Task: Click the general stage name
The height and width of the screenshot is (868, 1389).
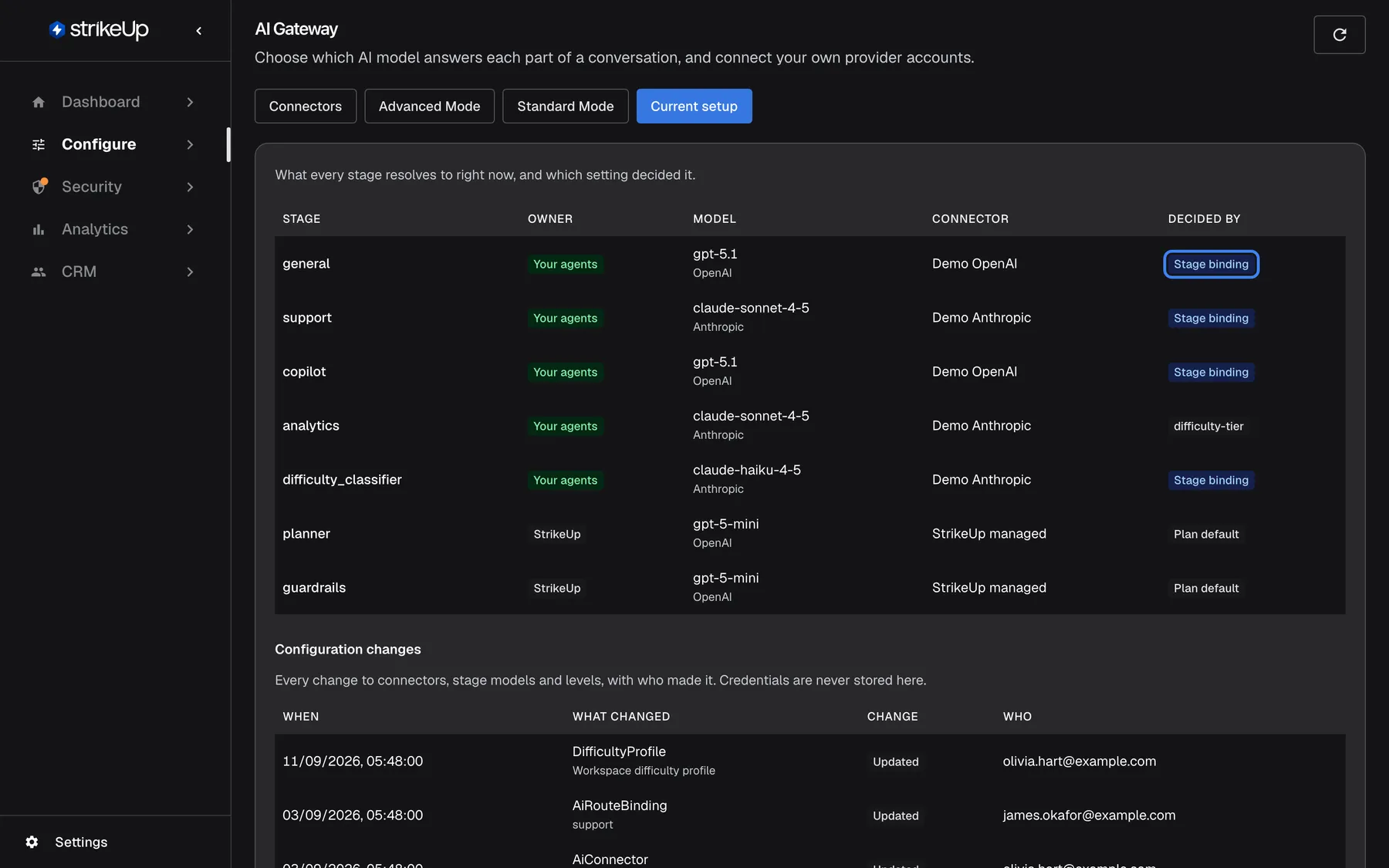Action: tap(306, 264)
